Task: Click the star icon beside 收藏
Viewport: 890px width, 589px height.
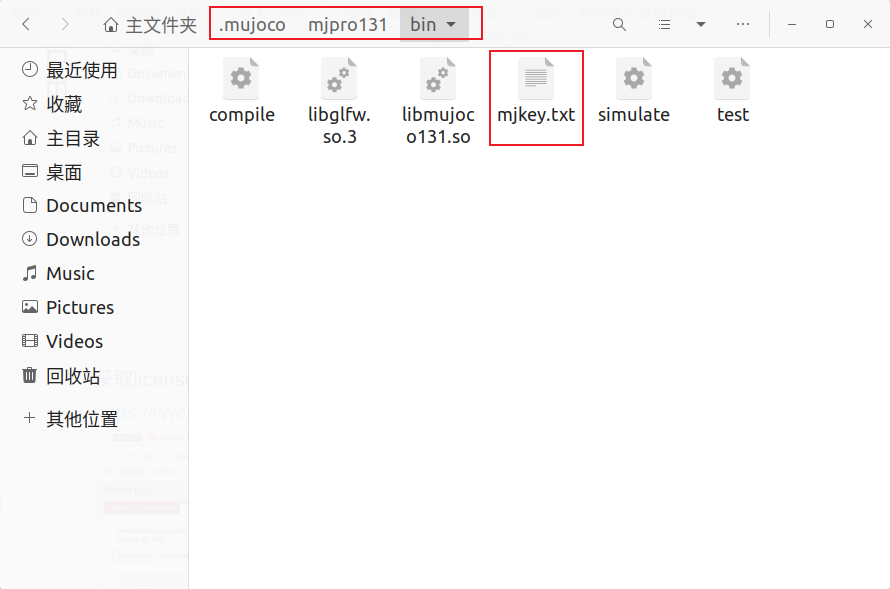Action: pyautogui.click(x=30, y=103)
